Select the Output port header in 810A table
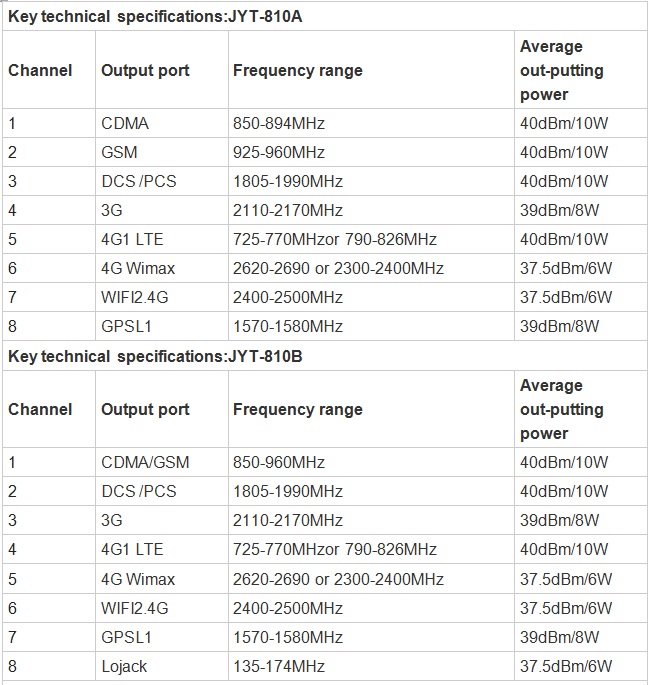 pyautogui.click(x=145, y=70)
